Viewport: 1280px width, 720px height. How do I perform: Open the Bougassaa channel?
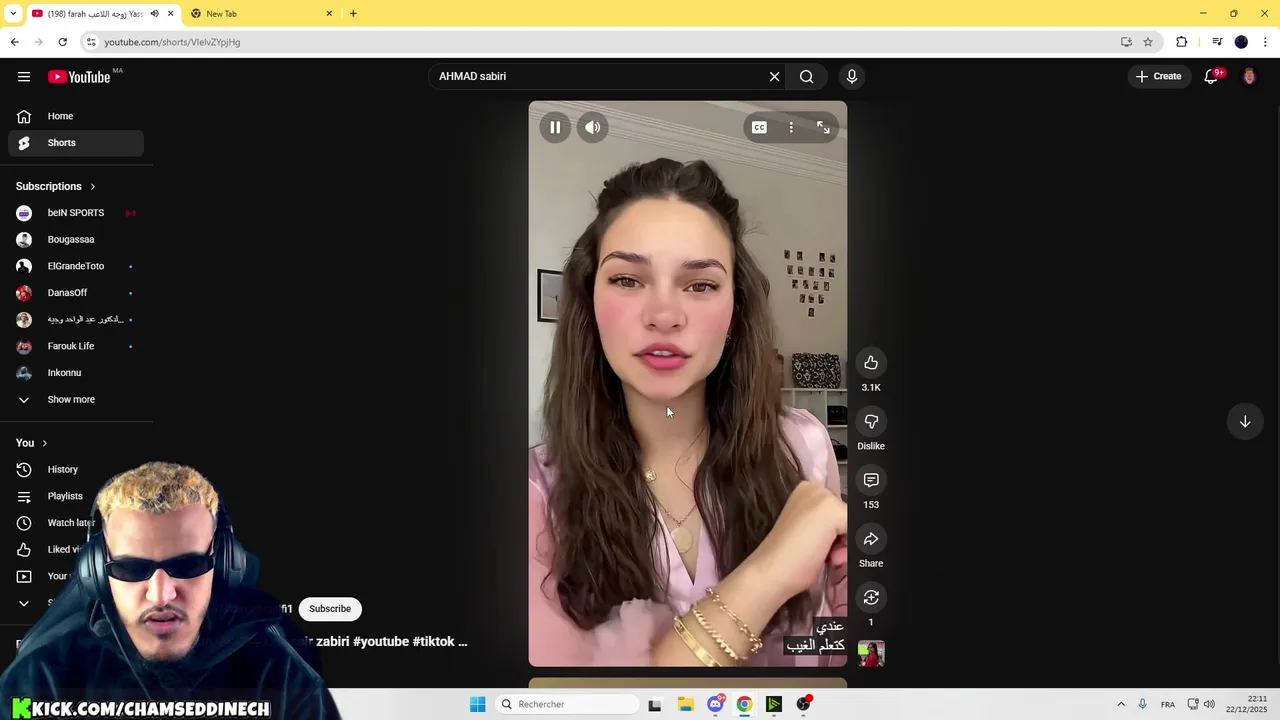point(76,240)
